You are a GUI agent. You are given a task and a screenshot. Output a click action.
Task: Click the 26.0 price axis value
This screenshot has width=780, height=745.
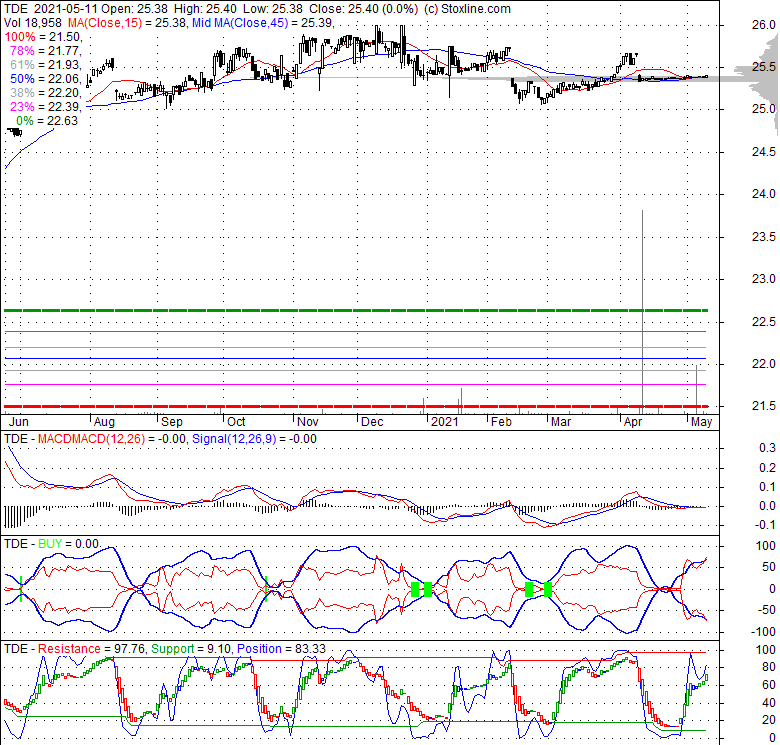point(764,25)
